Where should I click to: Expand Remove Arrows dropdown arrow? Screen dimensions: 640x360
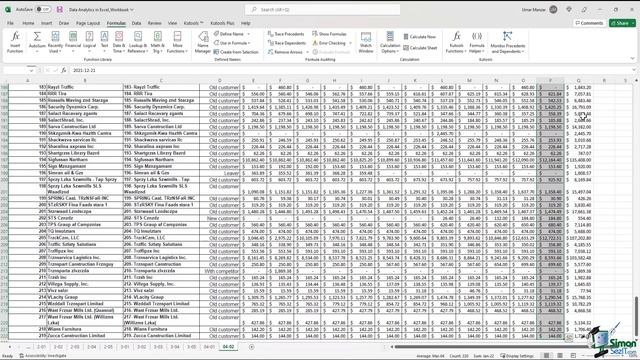pos(307,52)
